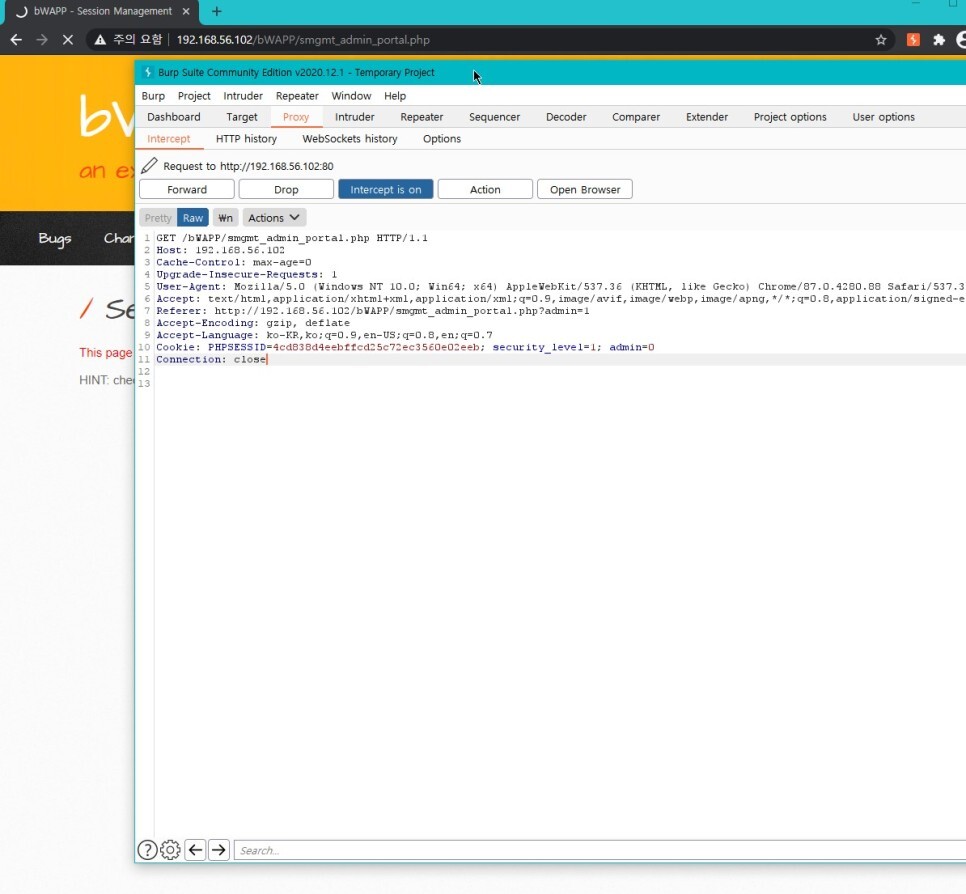Stop loading the page with the X icon
The image size is (966, 894).
pyautogui.click(x=68, y=40)
